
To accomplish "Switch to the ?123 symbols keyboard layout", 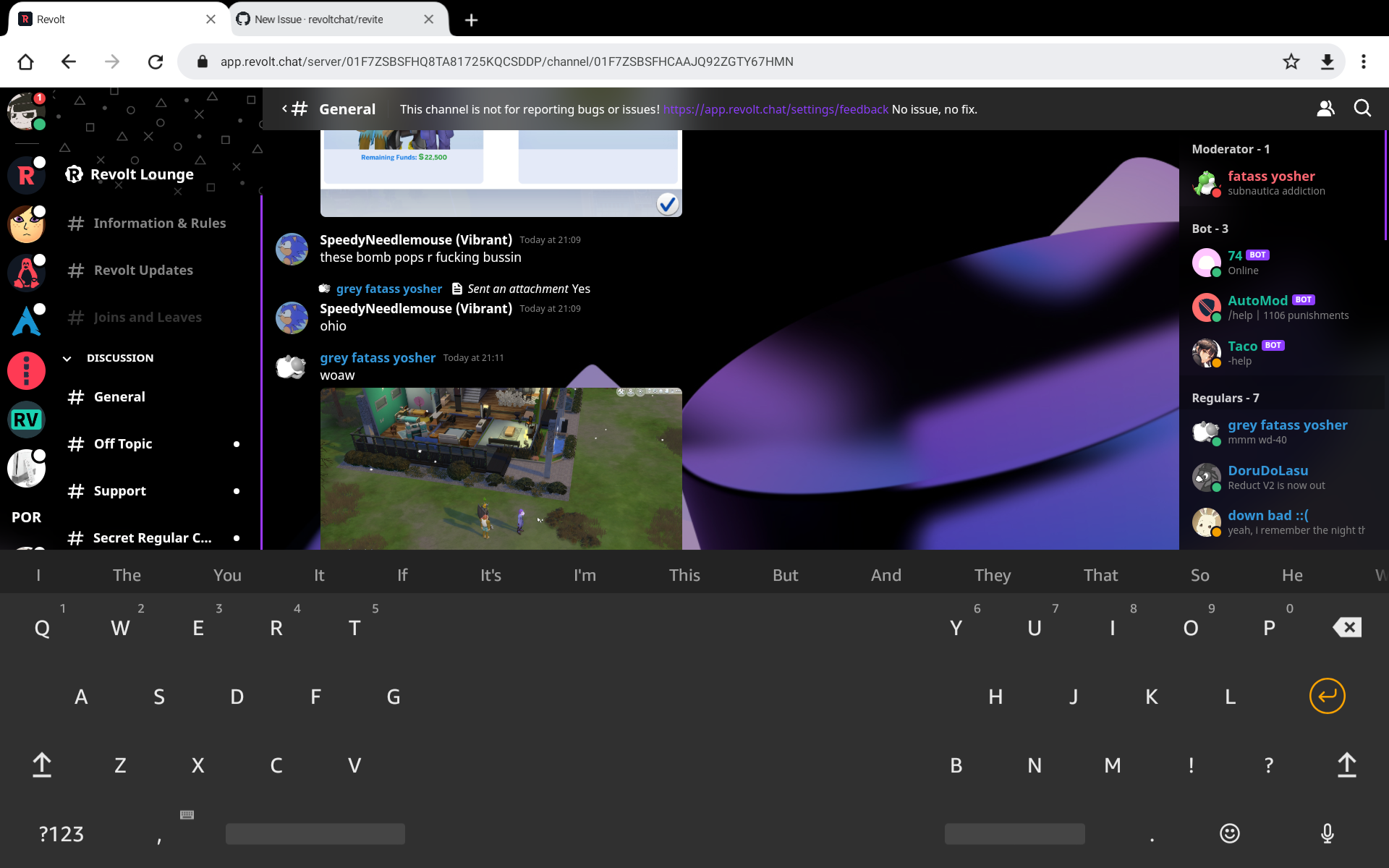I will (x=61, y=833).
